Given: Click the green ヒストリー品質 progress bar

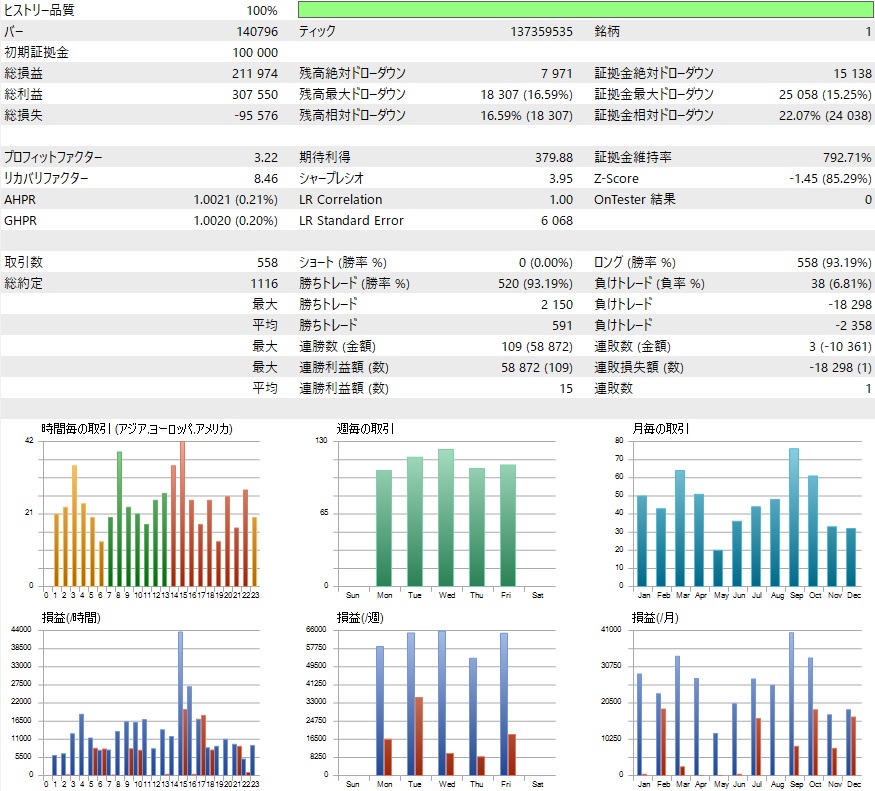Looking at the screenshot, I should point(585,10).
